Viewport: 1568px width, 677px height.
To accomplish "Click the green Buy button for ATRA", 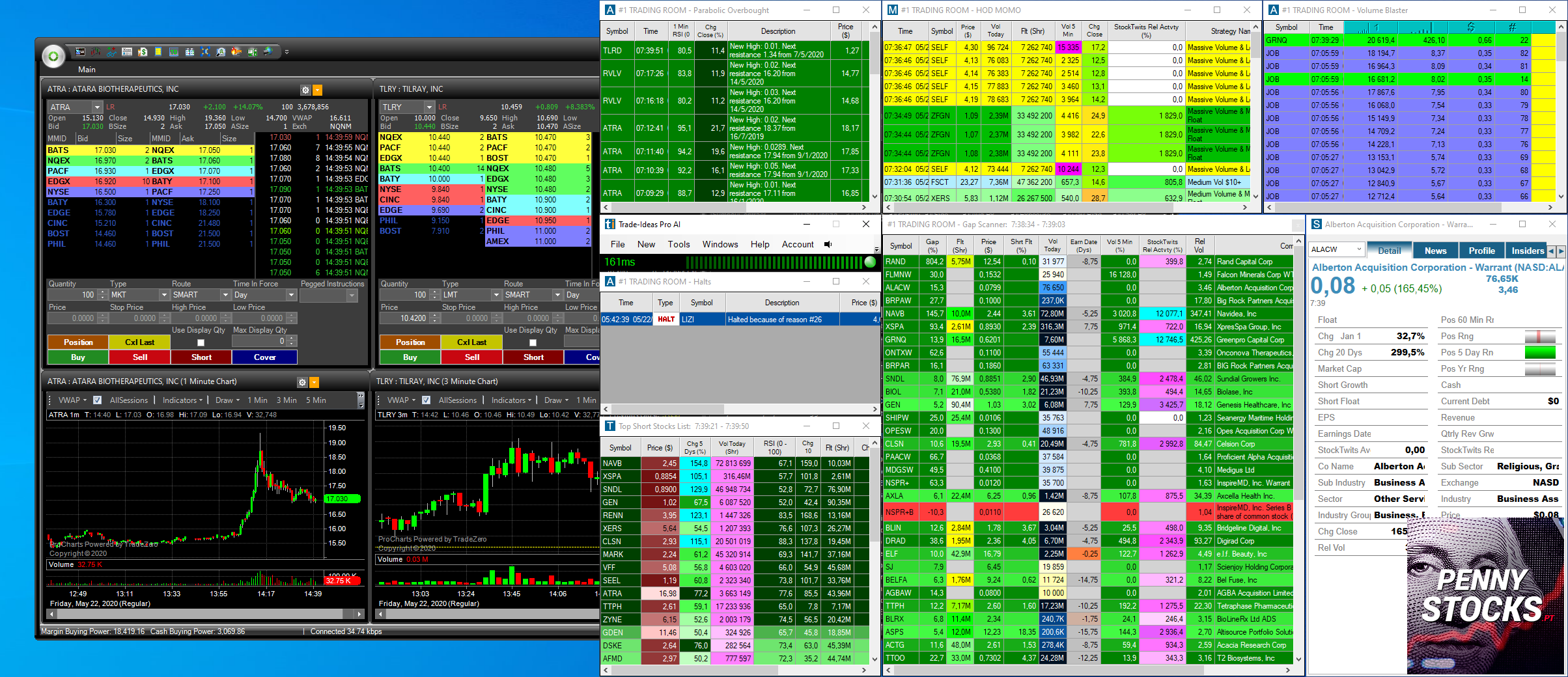I will (78, 357).
